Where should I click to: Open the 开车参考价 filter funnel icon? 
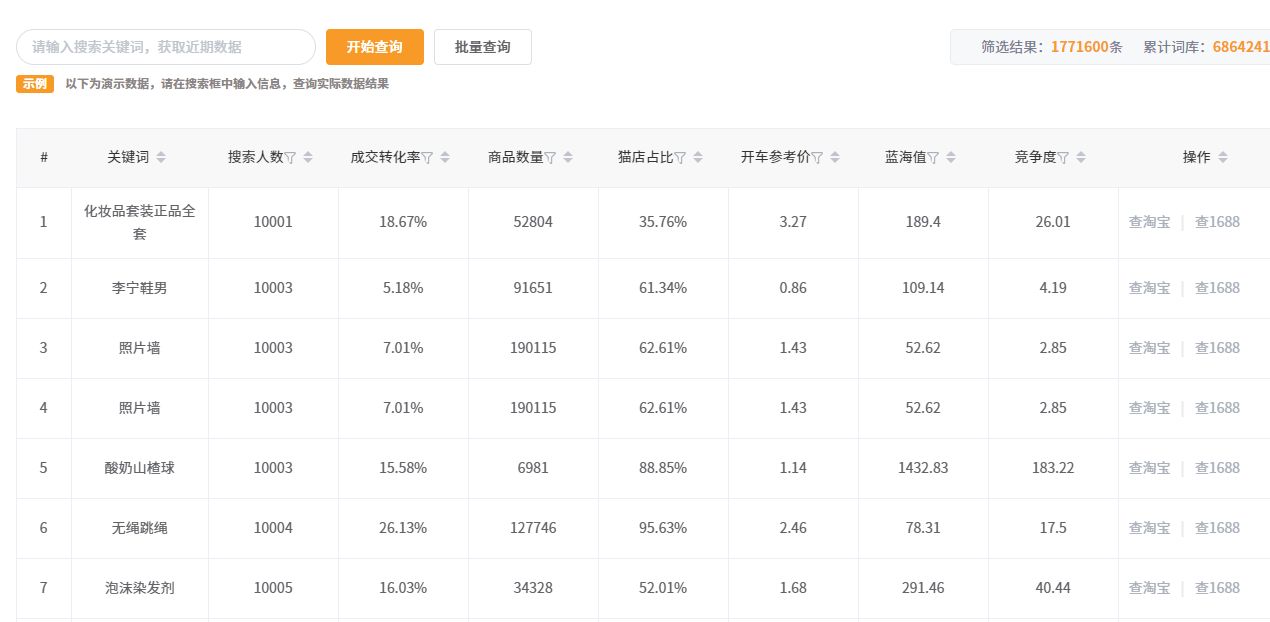[817, 157]
